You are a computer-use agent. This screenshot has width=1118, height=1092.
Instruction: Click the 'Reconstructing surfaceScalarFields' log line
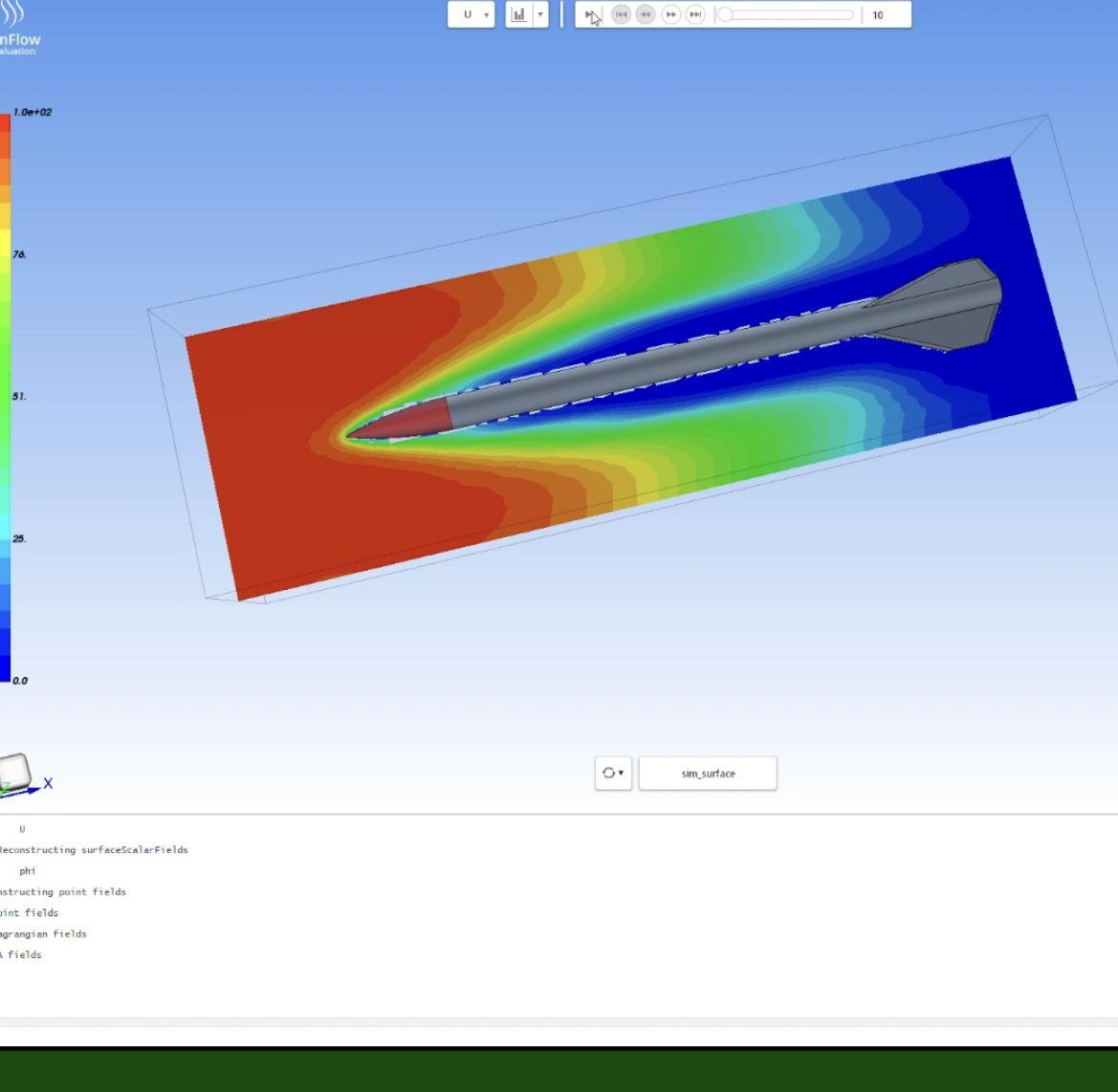[94, 850]
